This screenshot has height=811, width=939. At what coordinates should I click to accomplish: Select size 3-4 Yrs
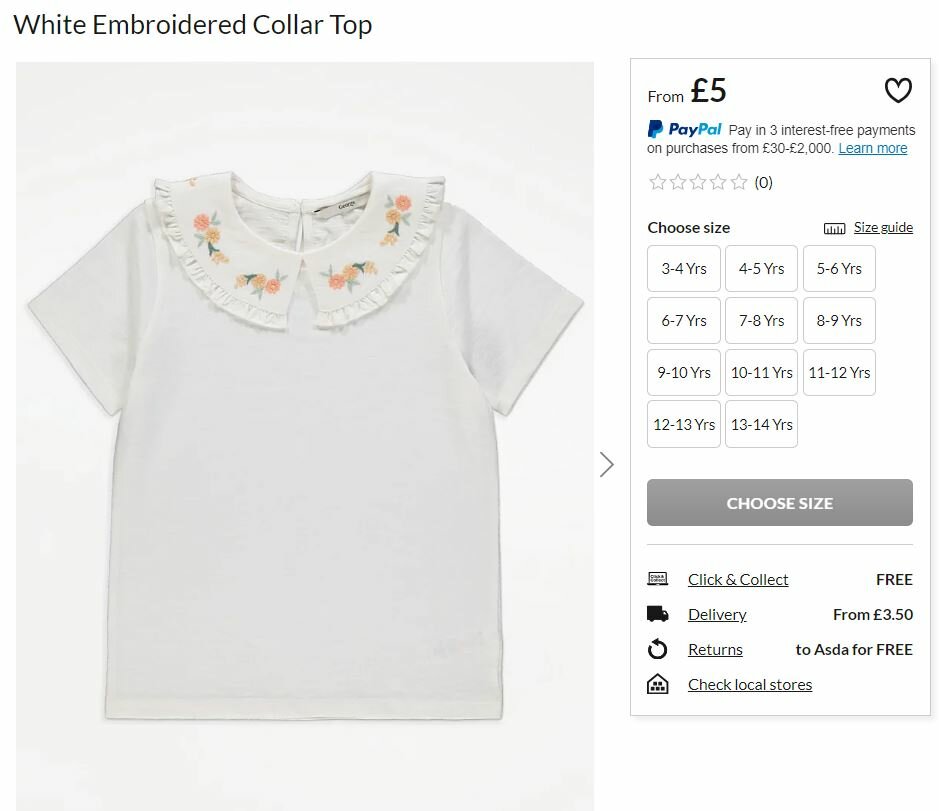tap(684, 269)
